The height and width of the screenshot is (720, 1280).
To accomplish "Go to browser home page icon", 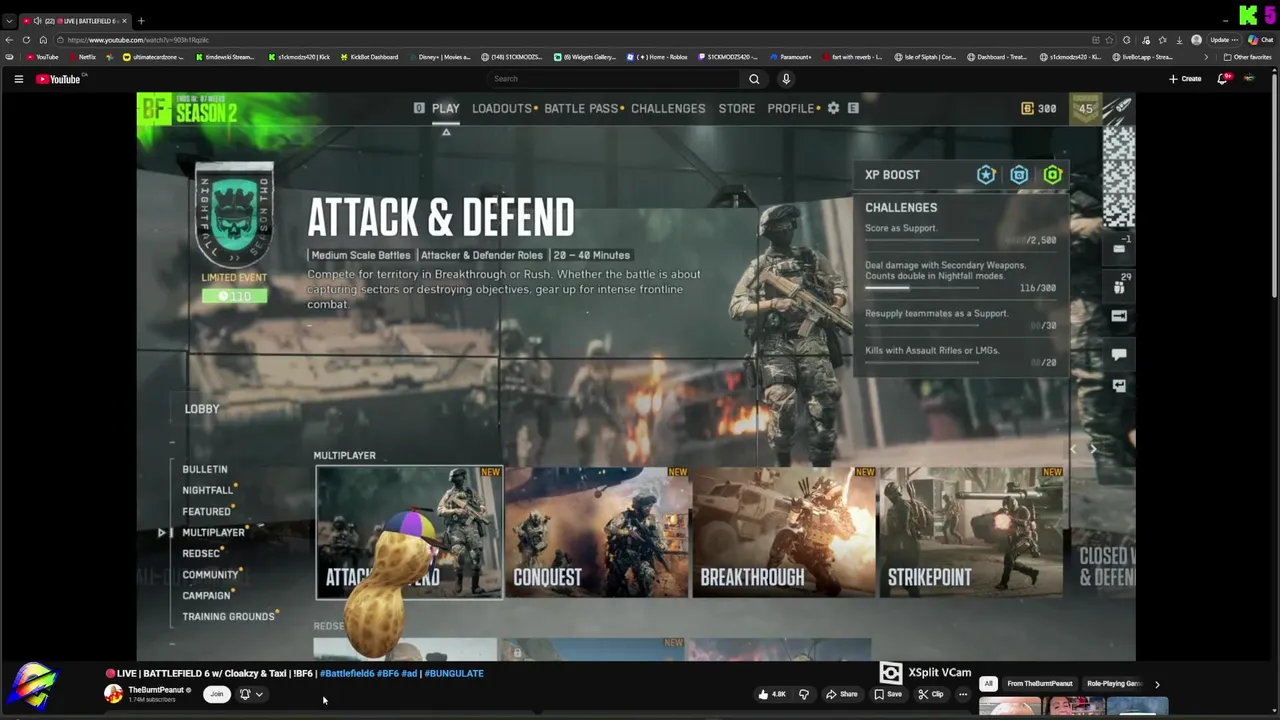I will click(43, 40).
